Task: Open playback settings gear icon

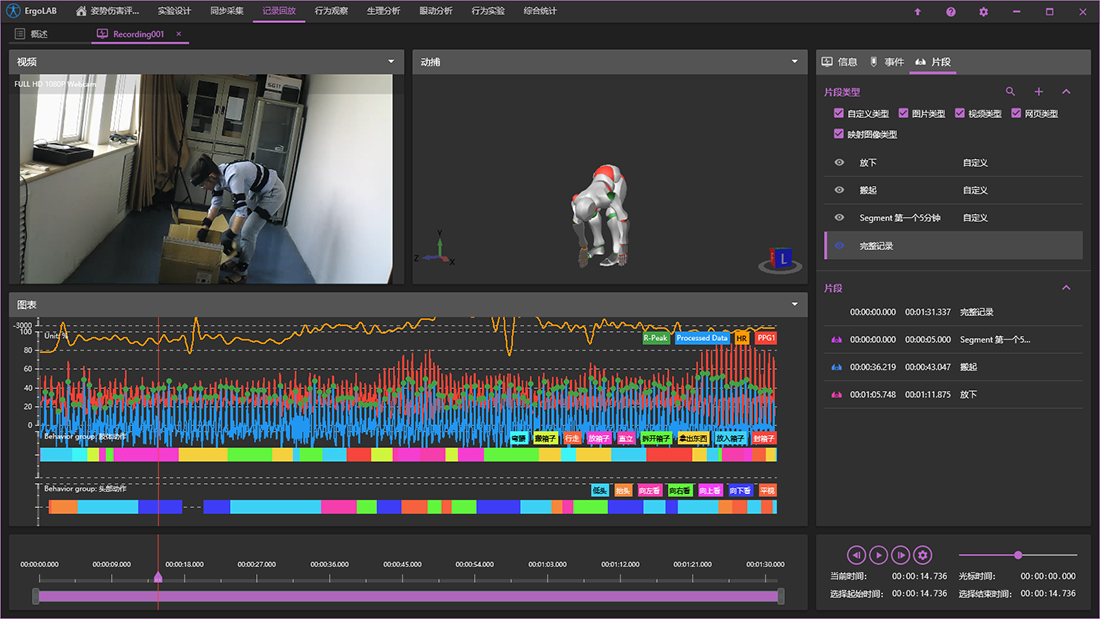Action: click(923, 555)
